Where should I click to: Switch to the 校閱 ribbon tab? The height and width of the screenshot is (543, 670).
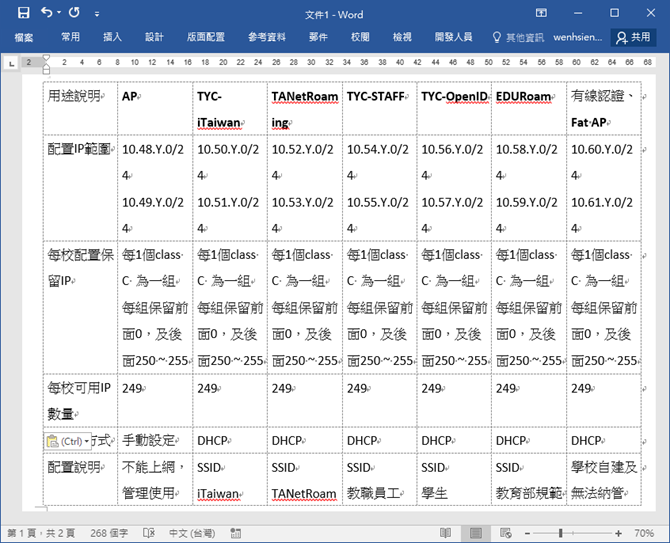click(x=360, y=37)
